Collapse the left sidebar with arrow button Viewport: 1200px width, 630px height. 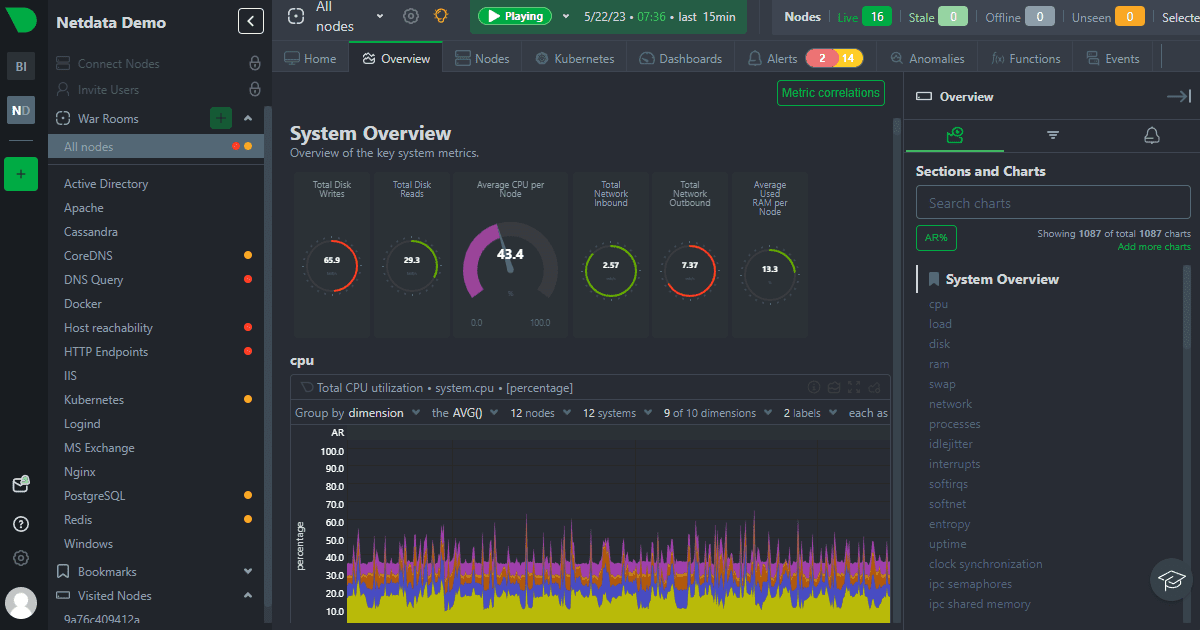click(250, 21)
